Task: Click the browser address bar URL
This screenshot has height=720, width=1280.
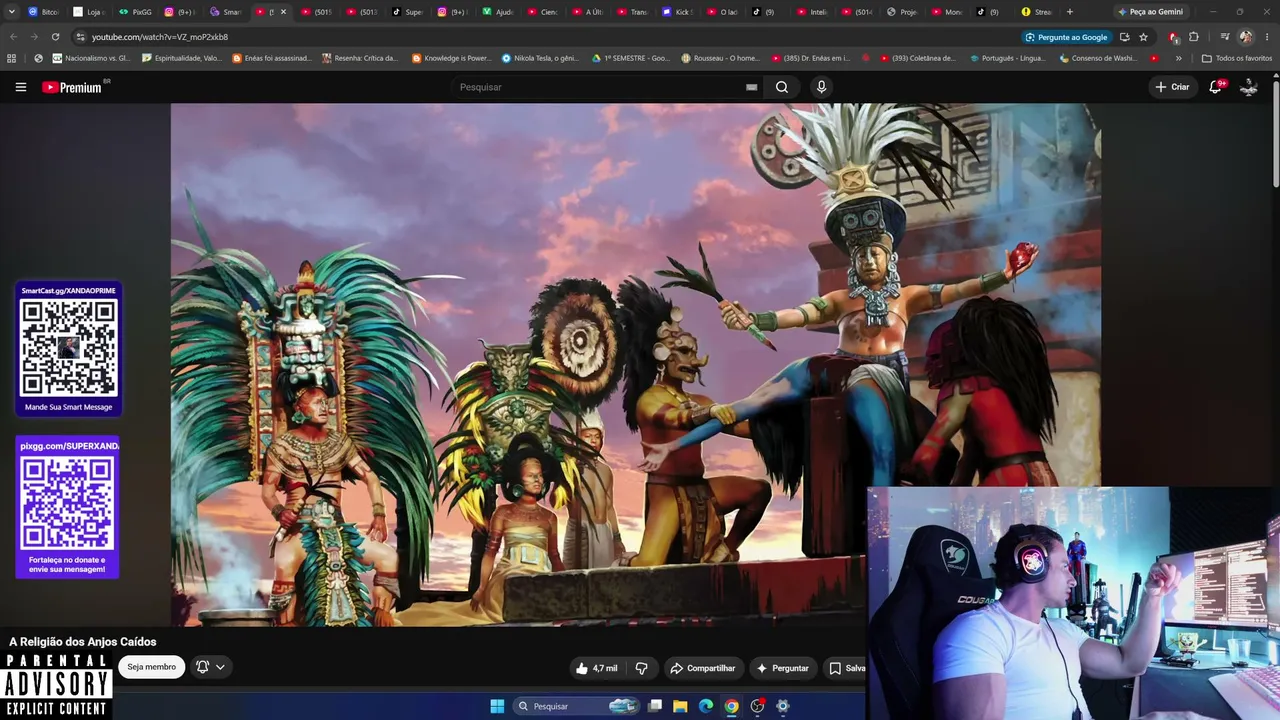Action: (x=160, y=37)
